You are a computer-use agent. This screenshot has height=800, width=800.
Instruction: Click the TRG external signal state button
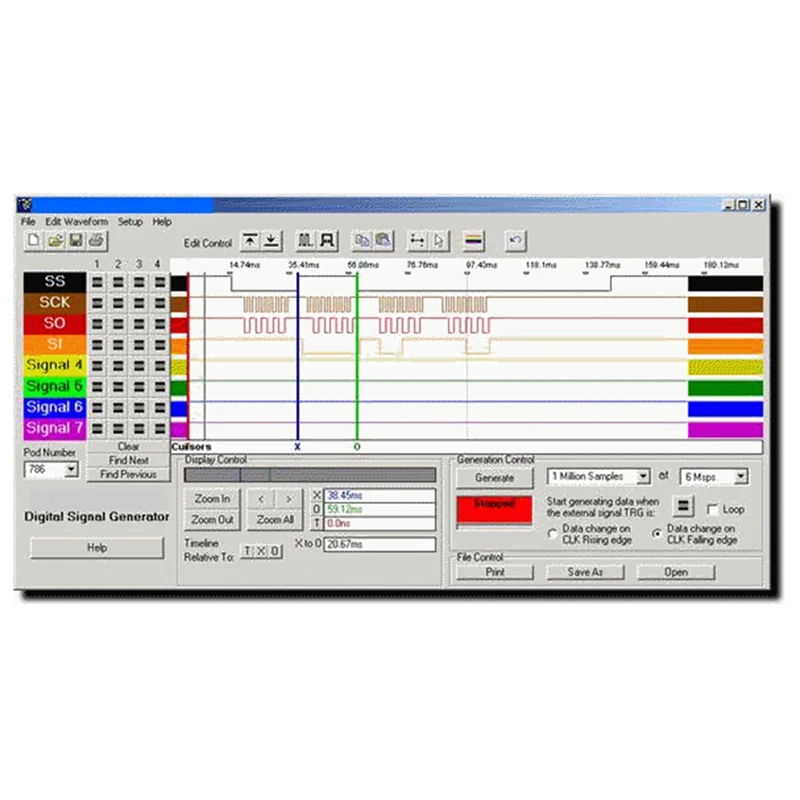683,506
